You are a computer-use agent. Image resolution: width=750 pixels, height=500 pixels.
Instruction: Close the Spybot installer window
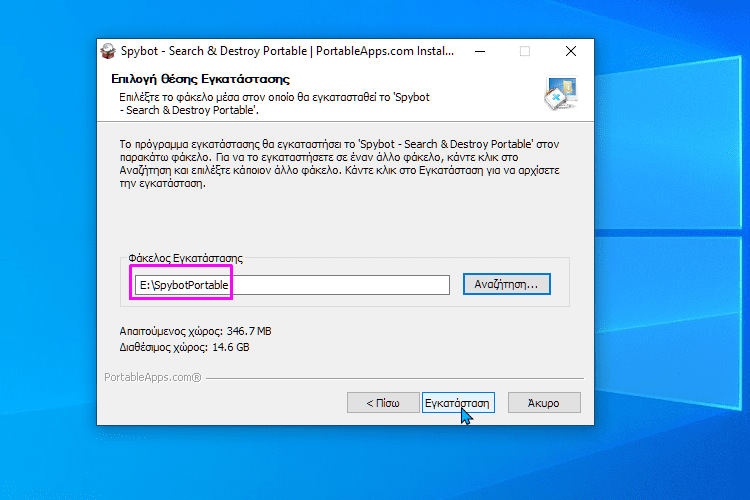click(x=571, y=51)
